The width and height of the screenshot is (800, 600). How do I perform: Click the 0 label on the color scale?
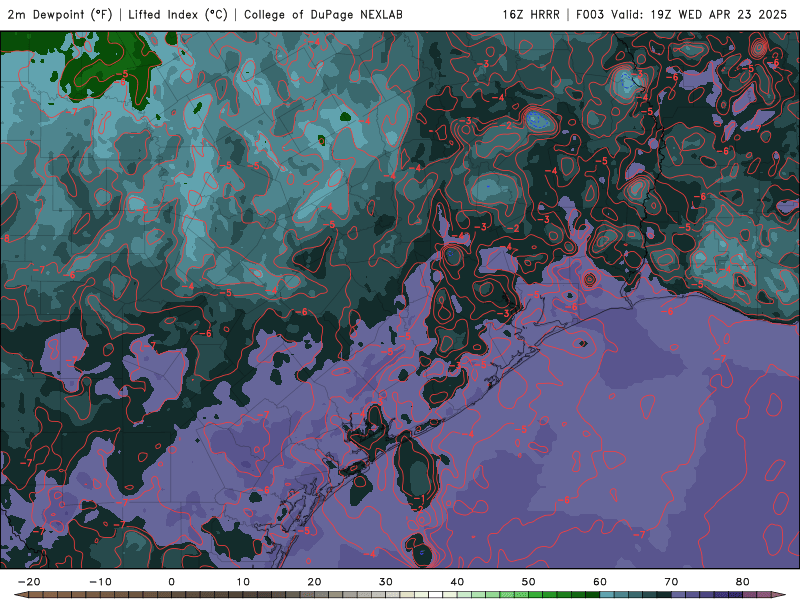[171, 582]
